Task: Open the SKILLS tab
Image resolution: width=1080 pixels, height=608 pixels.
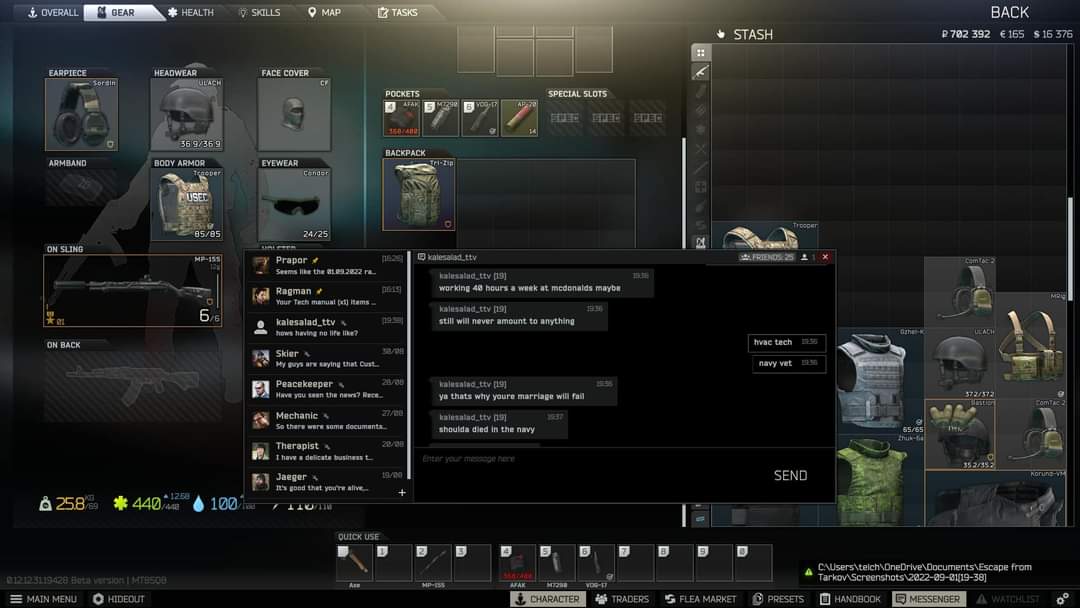Action: 259,12
